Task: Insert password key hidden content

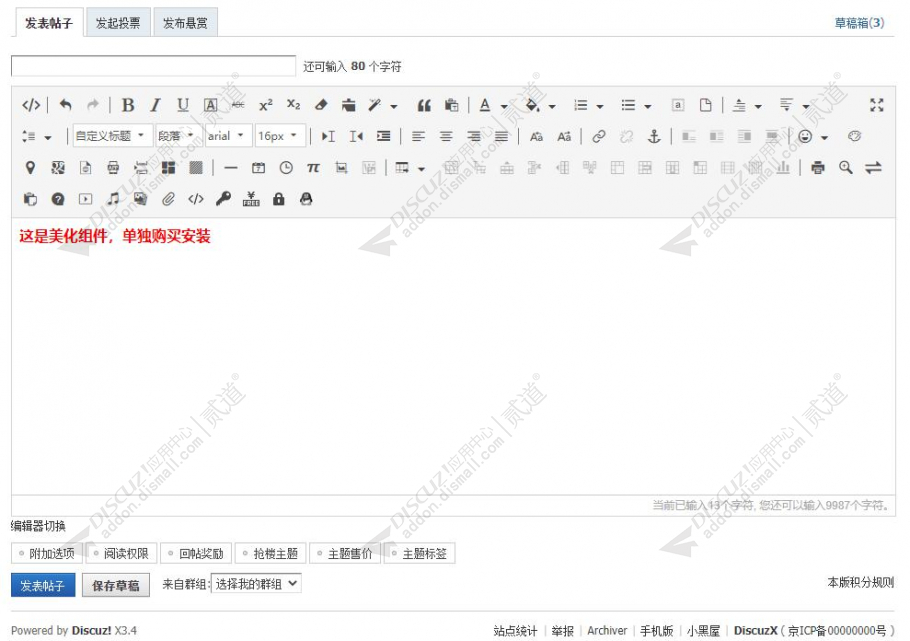Action: [x=223, y=199]
